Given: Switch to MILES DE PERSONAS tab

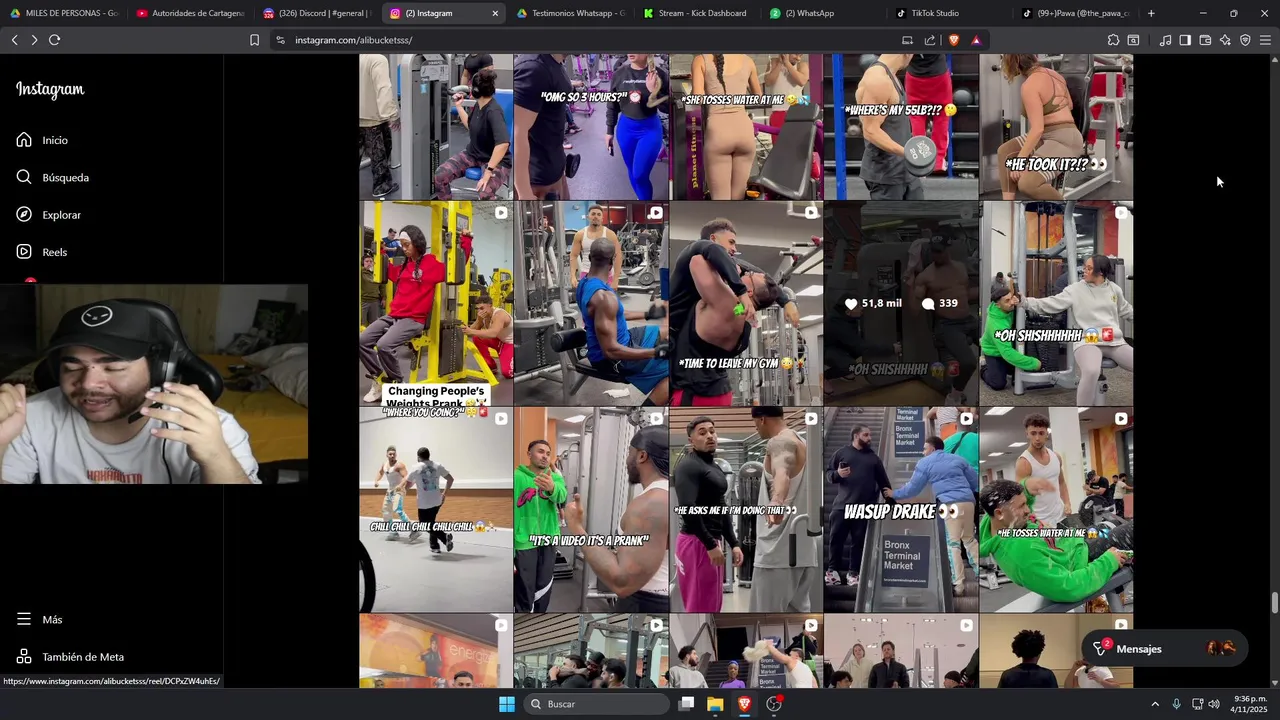Looking at the screenshot, I should 64,13.
